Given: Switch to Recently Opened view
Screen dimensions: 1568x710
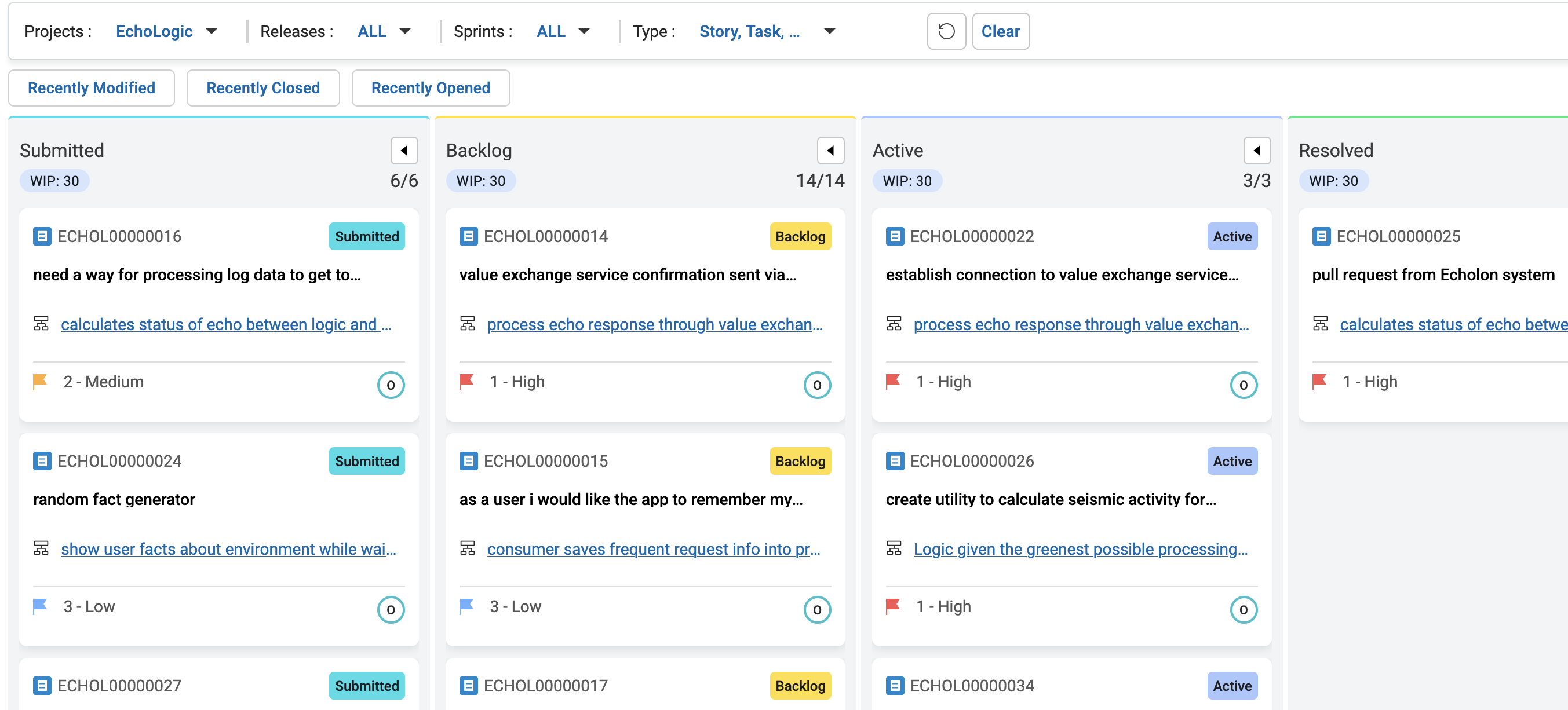Looking at the screenshot, I should pyautogui.click(x=431, y=87).
